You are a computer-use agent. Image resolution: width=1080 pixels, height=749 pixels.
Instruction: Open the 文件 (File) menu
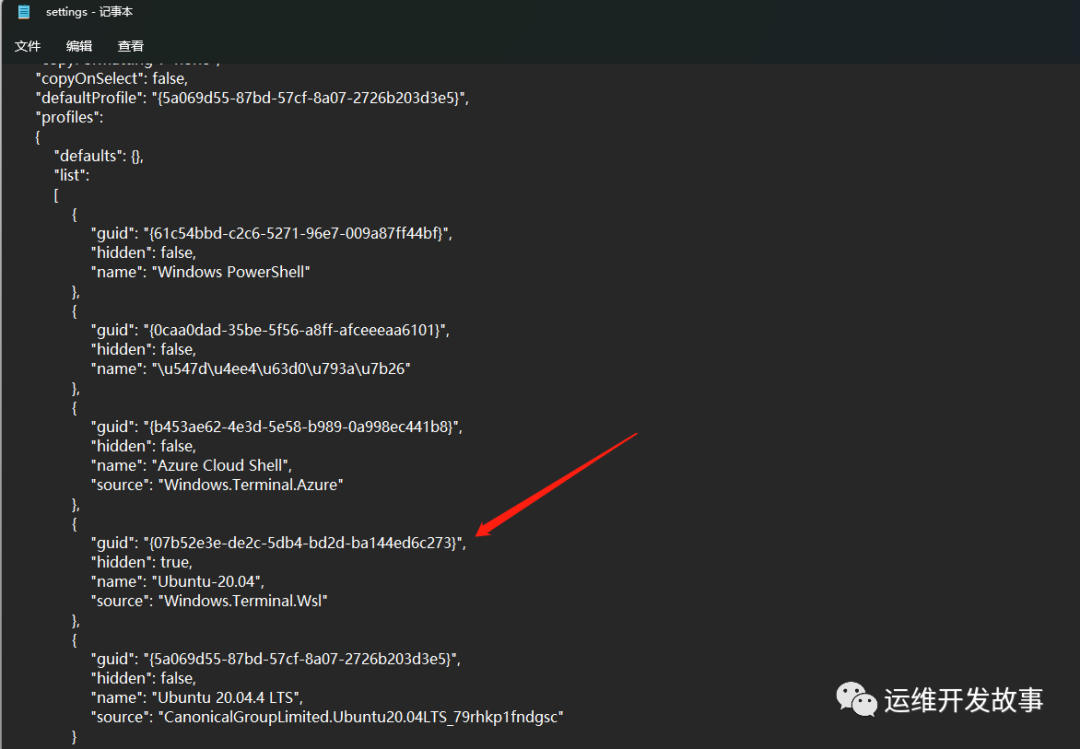pos(28,46)
